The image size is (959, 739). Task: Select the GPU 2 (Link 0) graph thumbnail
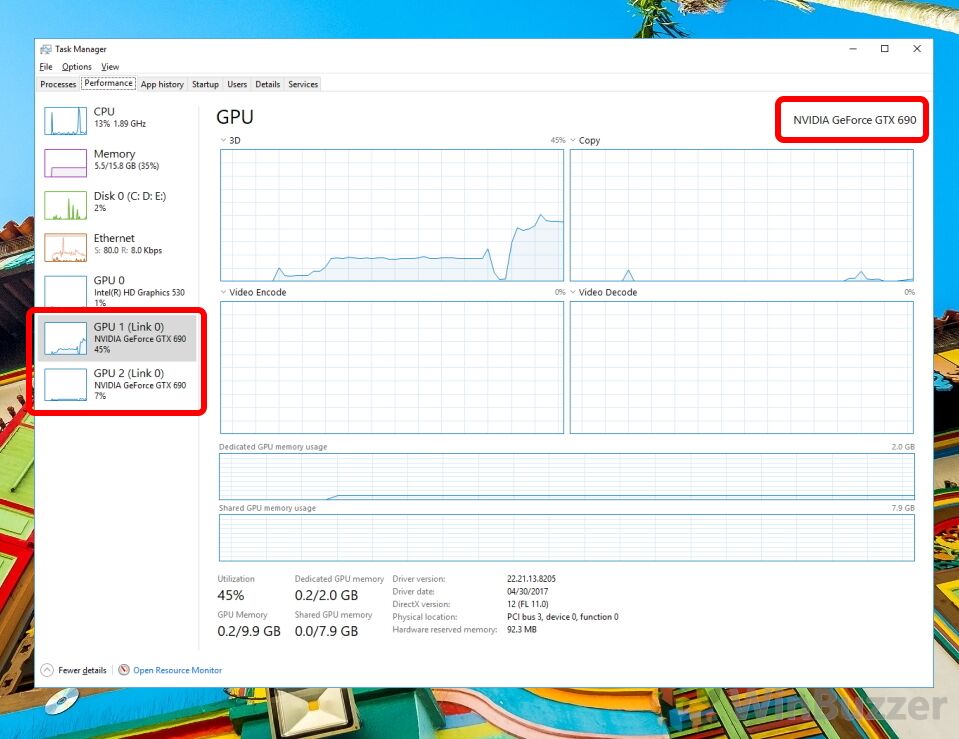(x=65, y=385)
